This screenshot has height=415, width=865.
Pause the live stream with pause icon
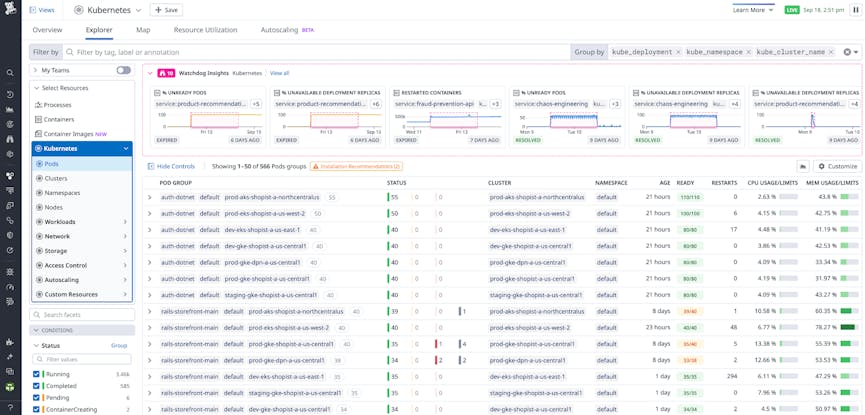(x=856, y=10)
